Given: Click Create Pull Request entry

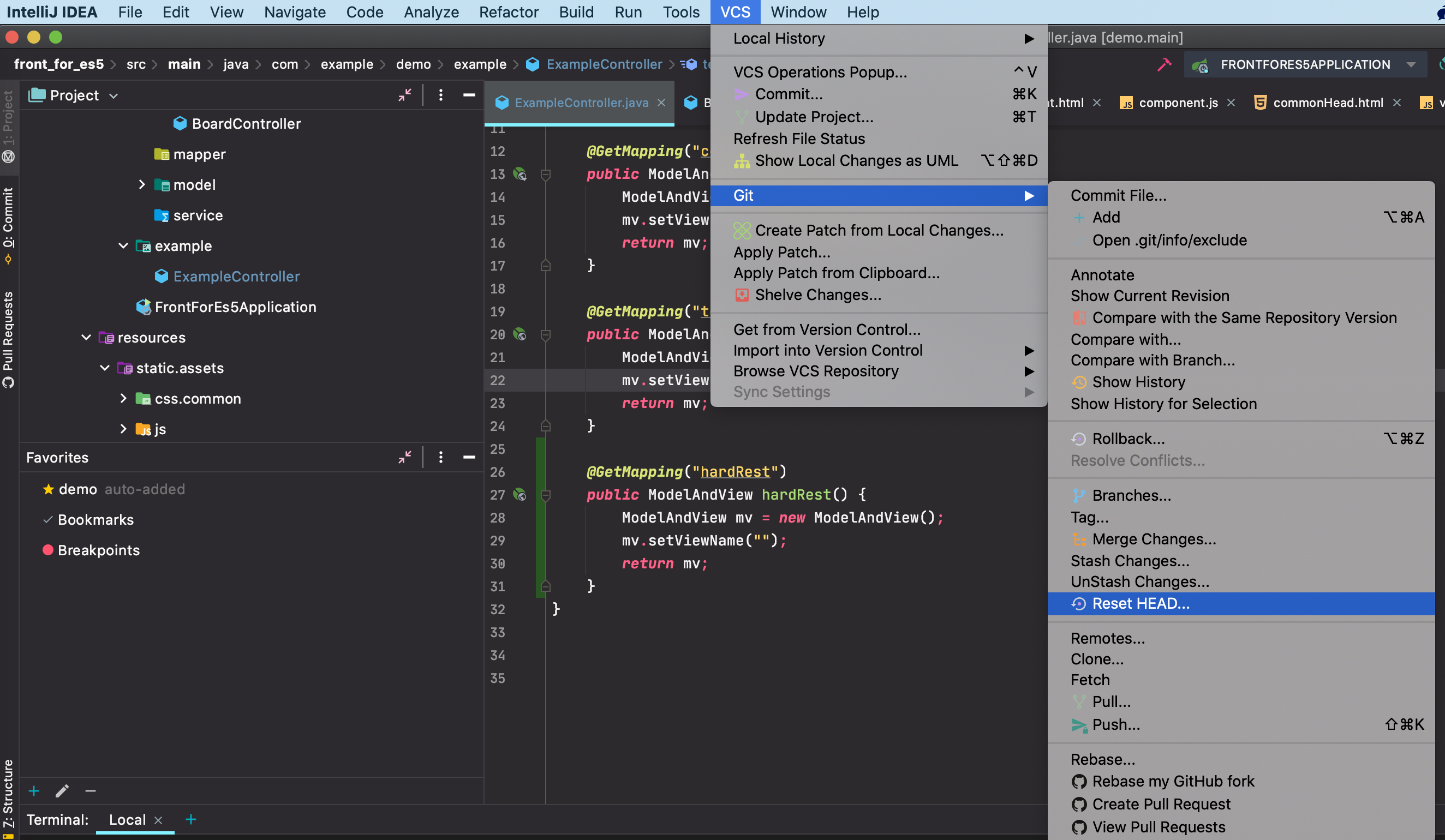Looking at the screenshot, I should pyautogui.click(x=1241, y=804).
